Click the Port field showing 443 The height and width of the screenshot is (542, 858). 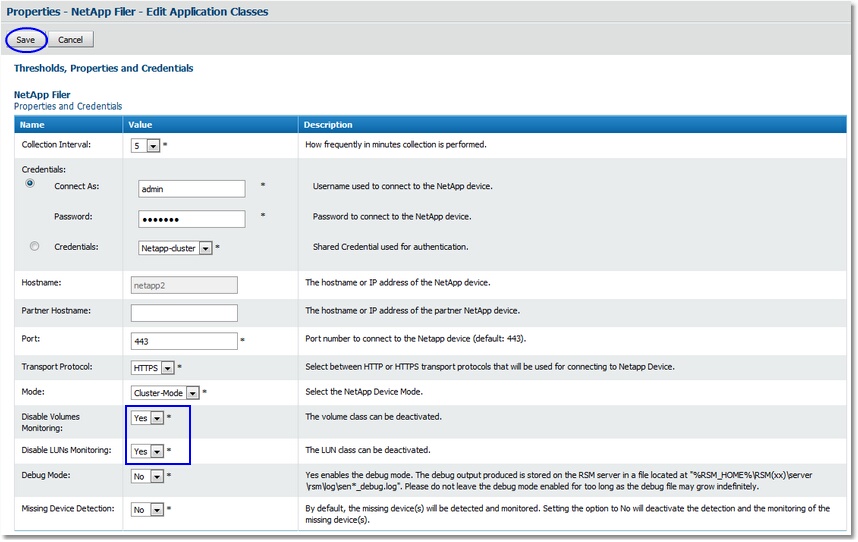pyautogui.click(x=184, y=341)
